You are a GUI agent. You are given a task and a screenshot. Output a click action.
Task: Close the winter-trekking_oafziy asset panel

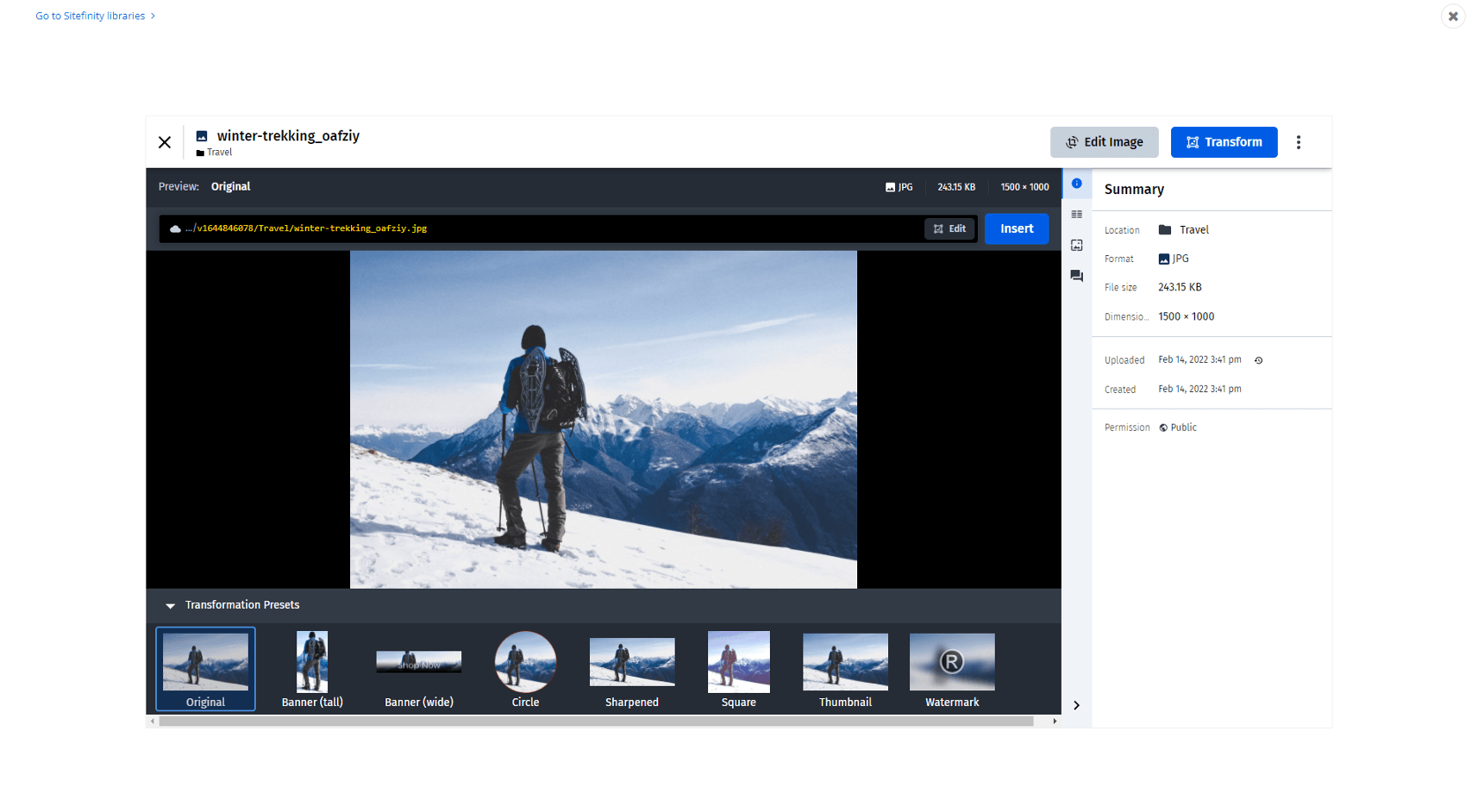click(165, 142)
